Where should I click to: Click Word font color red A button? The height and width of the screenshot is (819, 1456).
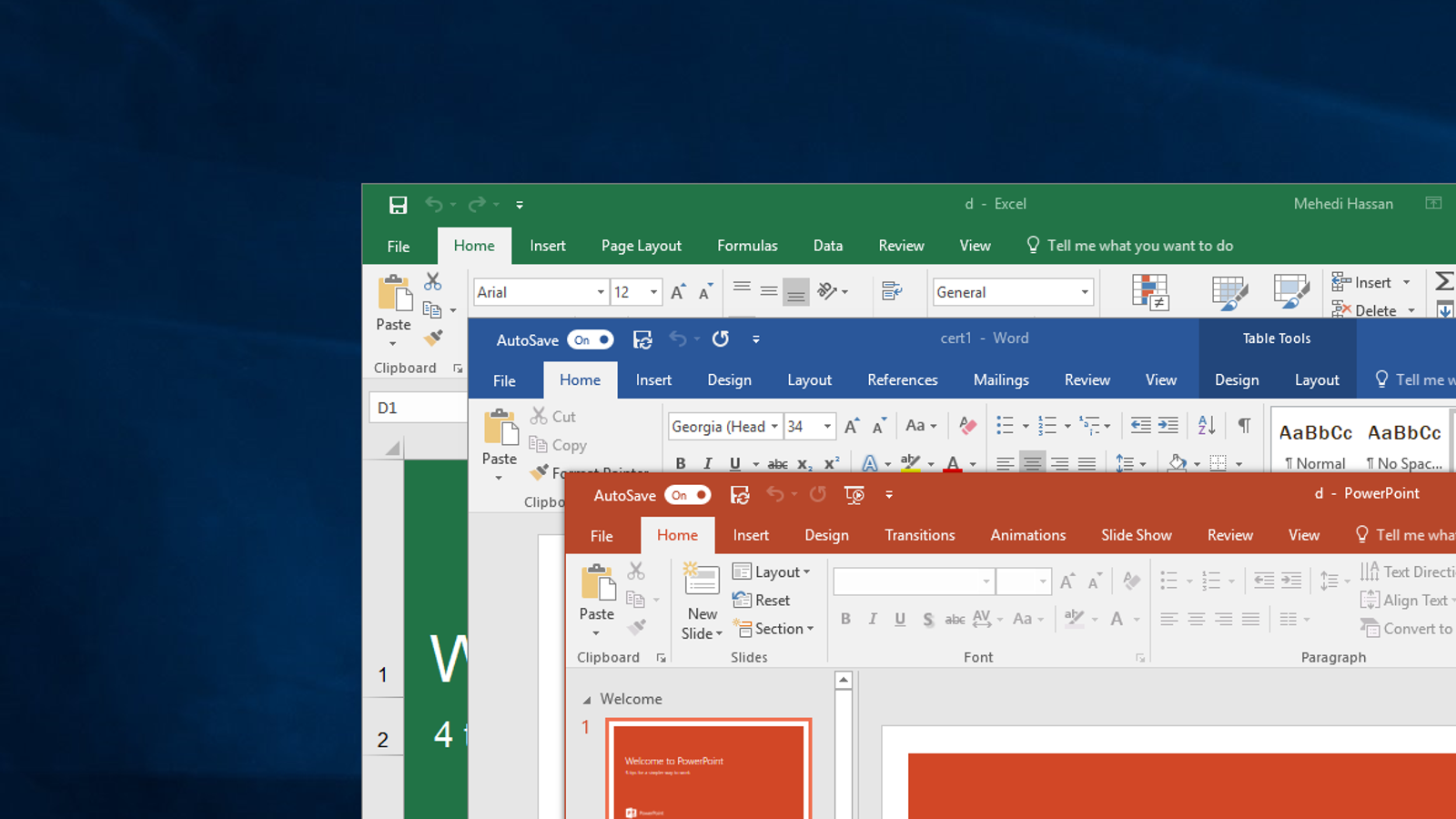coord(953,464)
